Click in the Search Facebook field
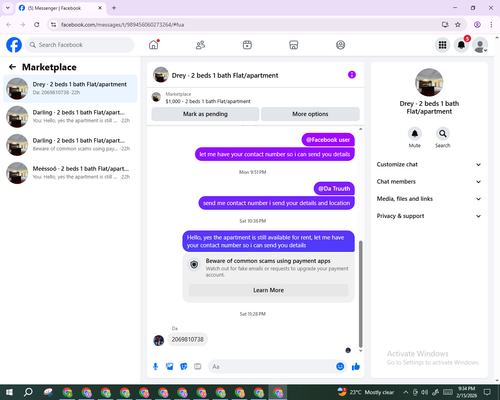 [80, 45]
